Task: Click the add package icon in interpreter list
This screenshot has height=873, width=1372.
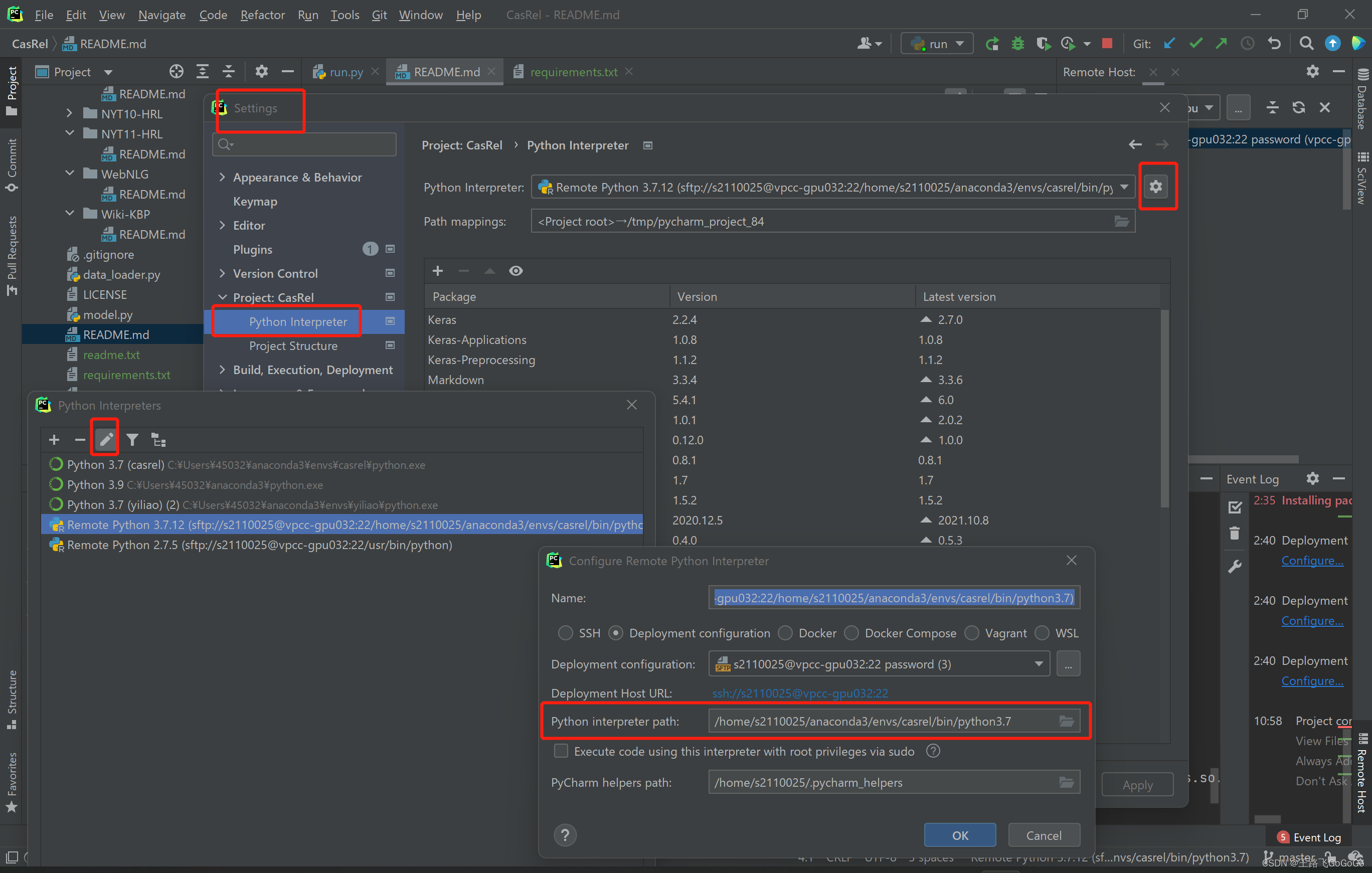Action: [438, 270]
